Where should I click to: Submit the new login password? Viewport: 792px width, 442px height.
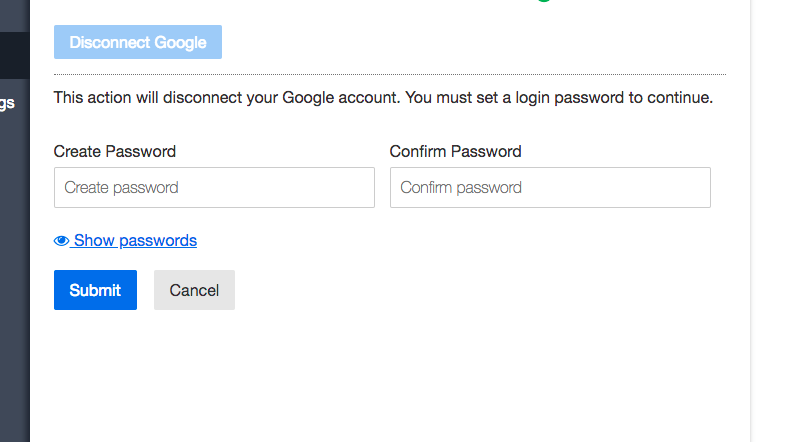tap(95, 290)
